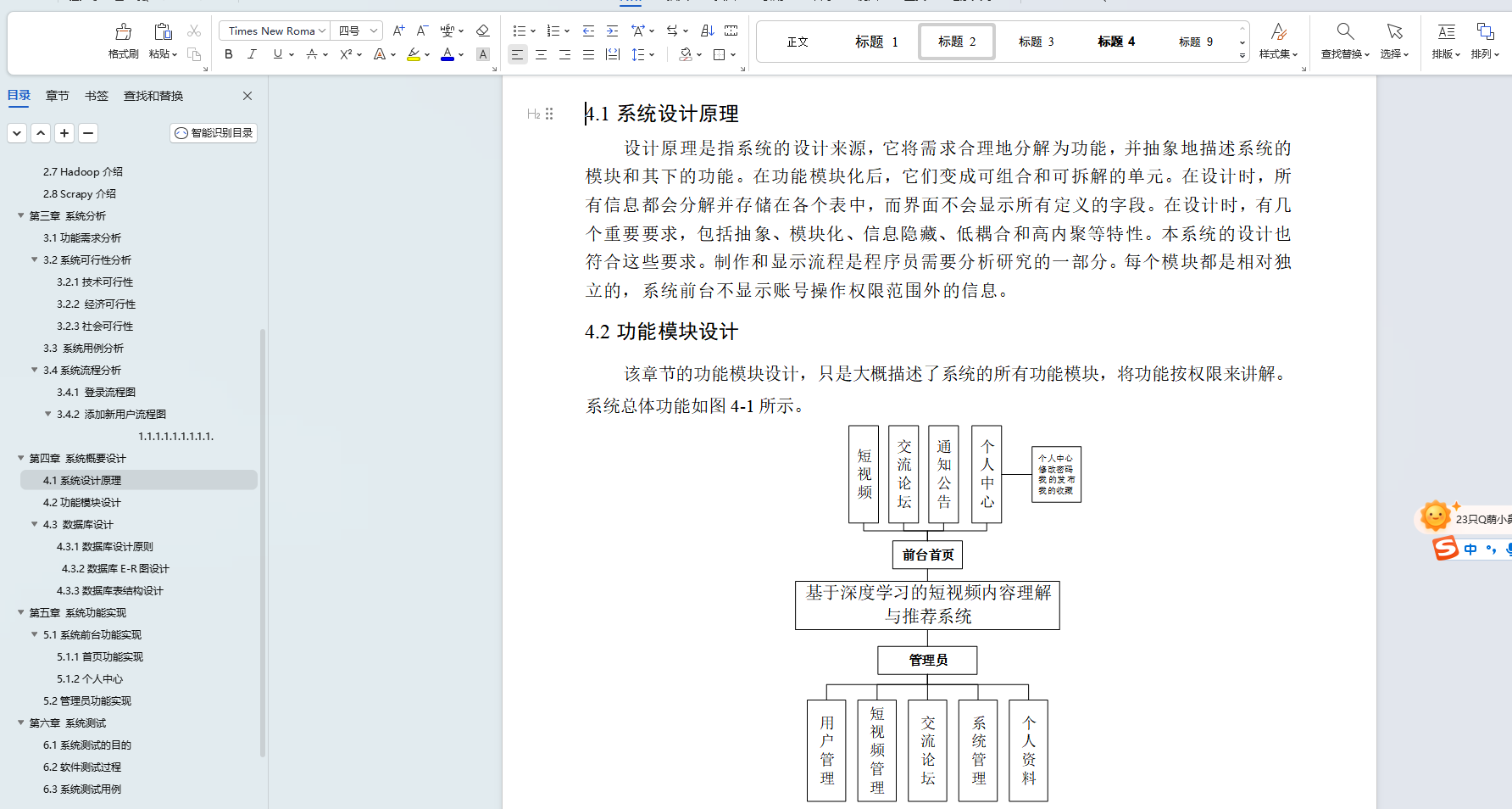
Task: Click the Copy icon below Cut
Action: [x=194, y=54]
